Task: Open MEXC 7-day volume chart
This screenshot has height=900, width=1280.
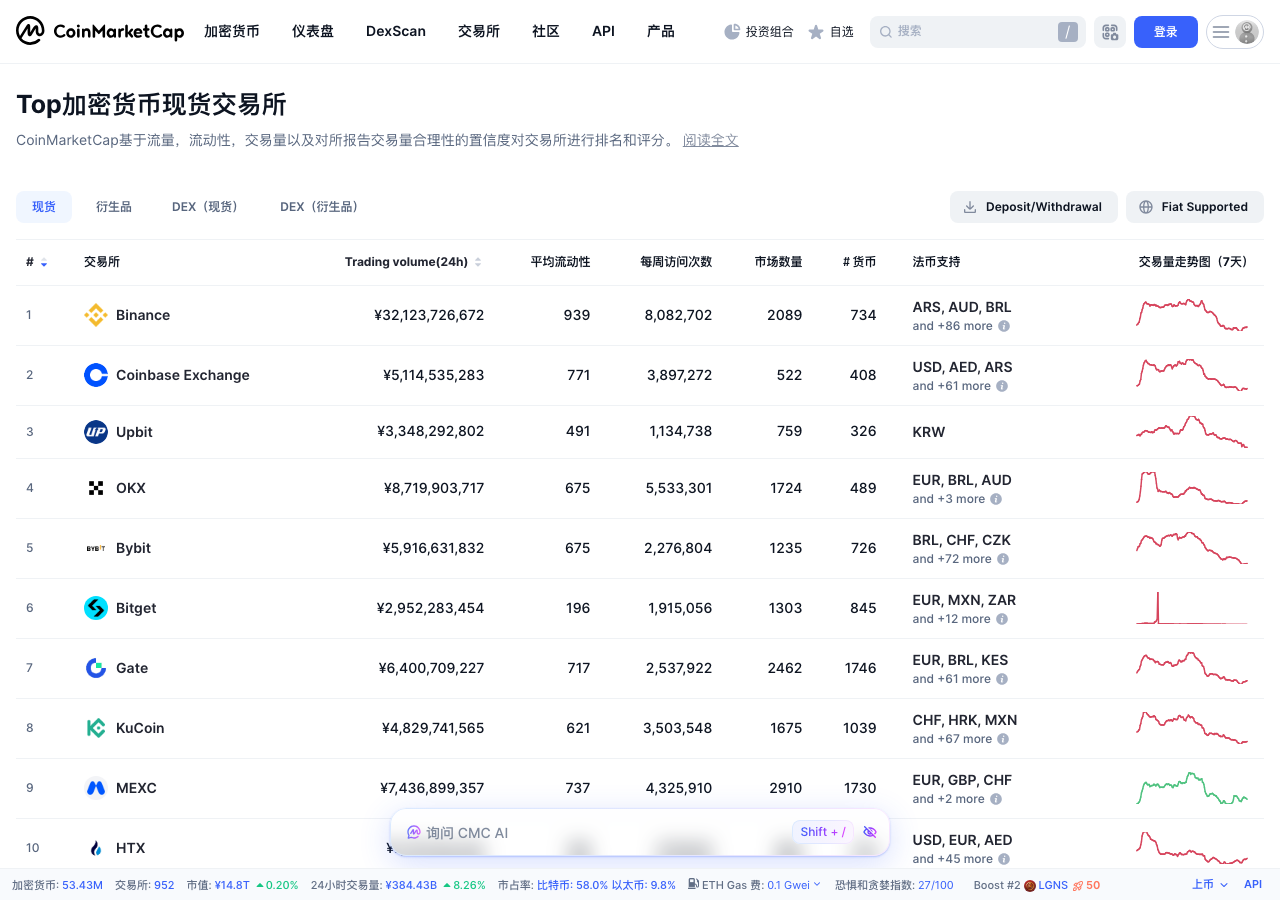Action: click(x=1192, y=788)
